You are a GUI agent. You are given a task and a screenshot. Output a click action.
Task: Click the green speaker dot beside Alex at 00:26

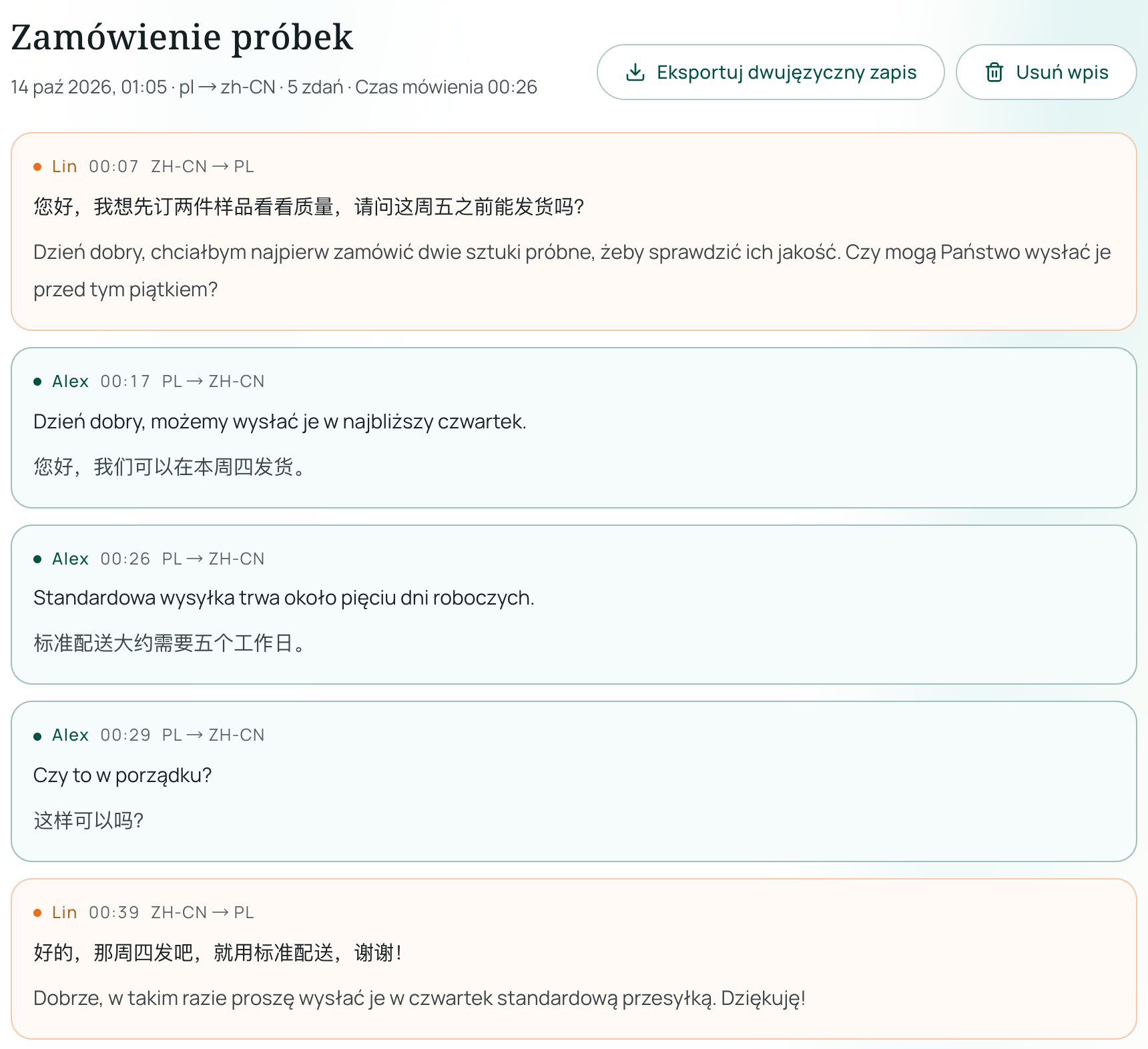tap(37, 559)
